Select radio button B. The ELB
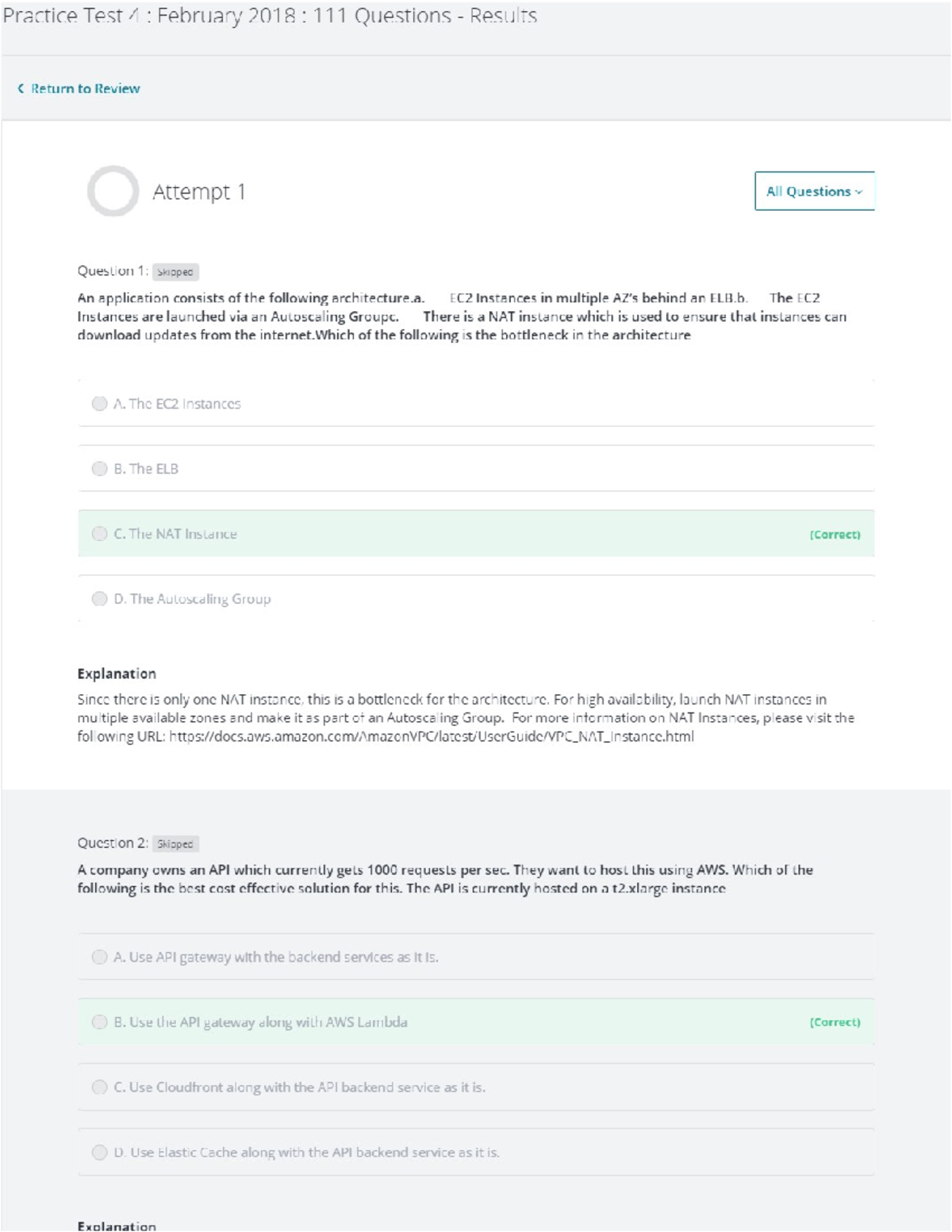Viewport: 952px width, 1232px height. [99, 469]
